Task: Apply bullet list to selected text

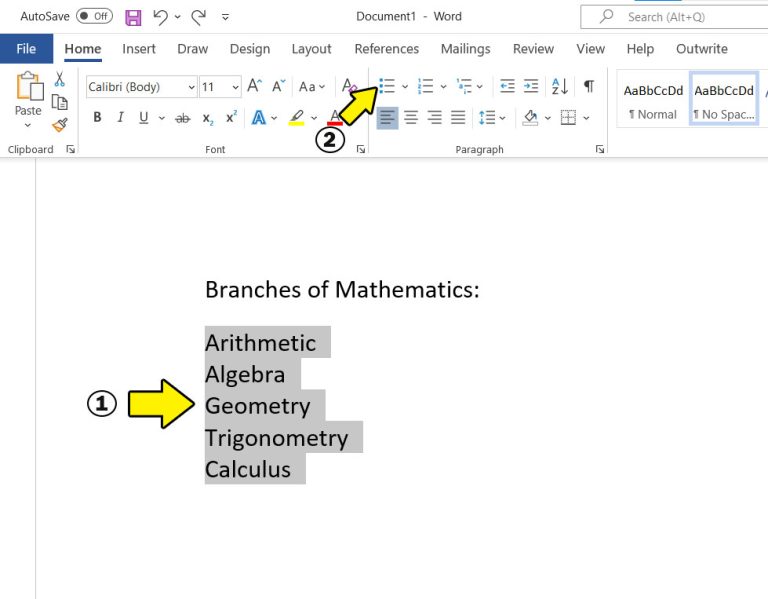Action: coord(387,87)
